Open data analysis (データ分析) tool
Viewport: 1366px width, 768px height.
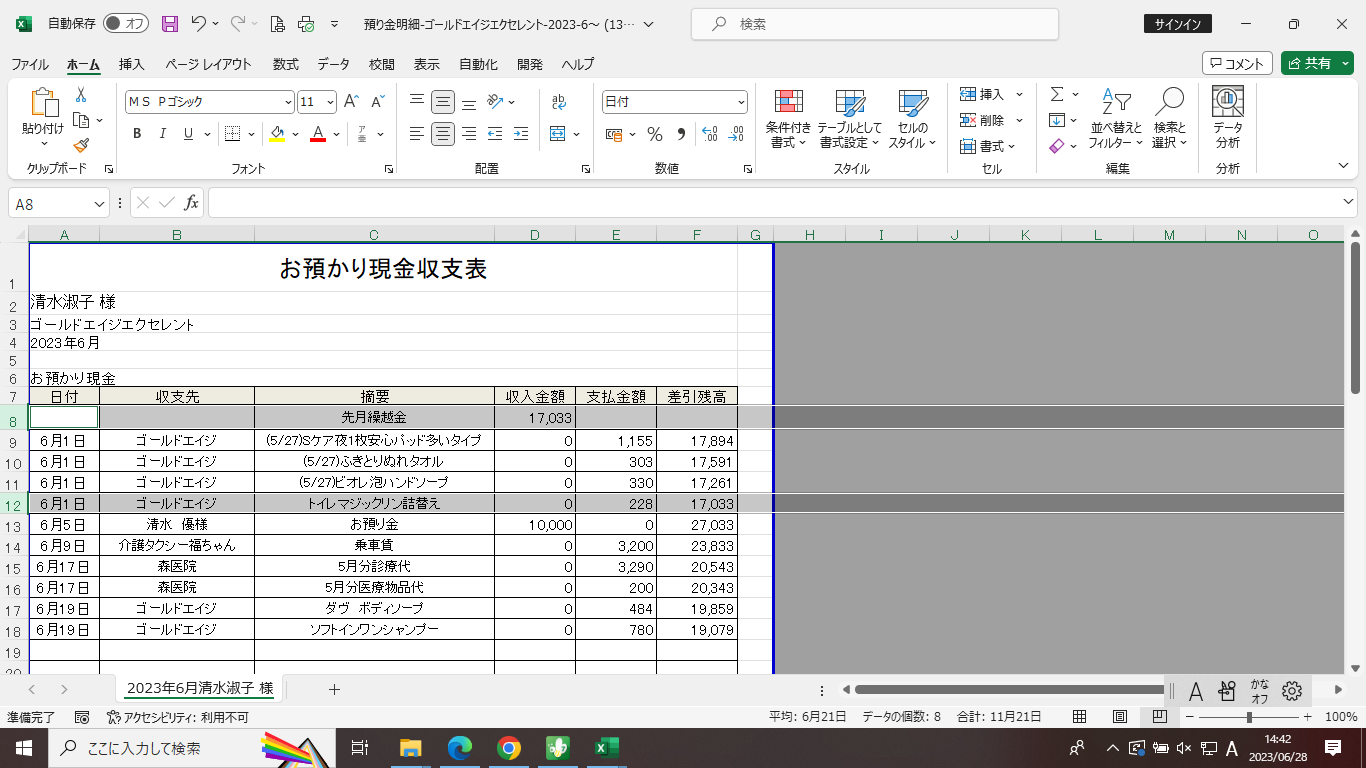(1227, 119)
